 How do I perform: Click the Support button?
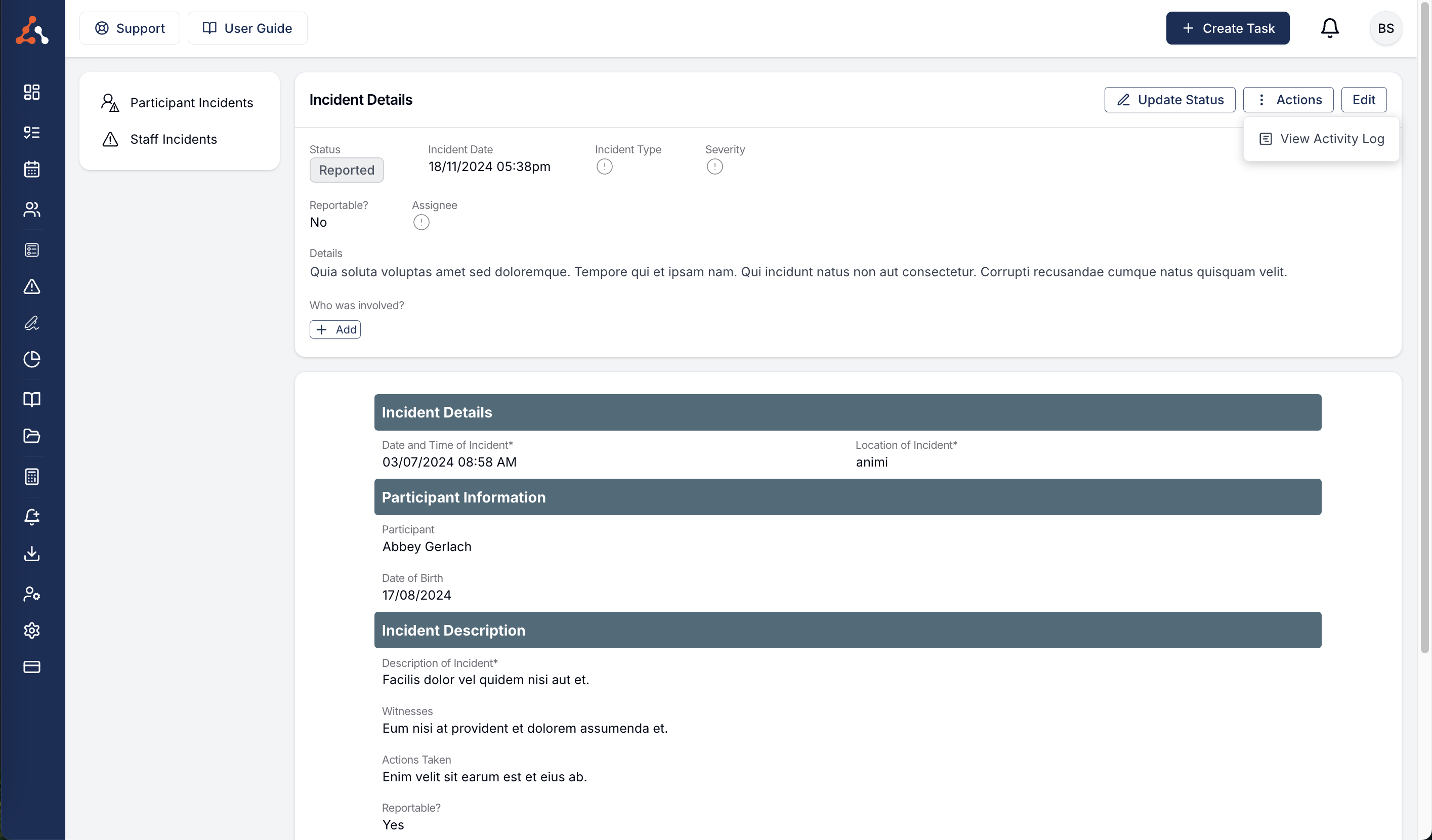[x=130, y=28]
